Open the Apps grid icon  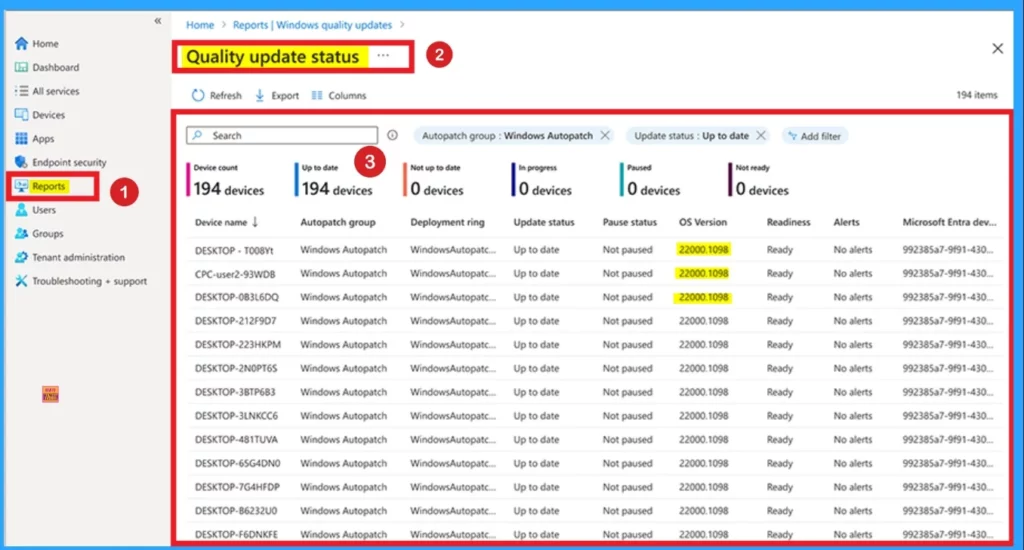(22, 138)
